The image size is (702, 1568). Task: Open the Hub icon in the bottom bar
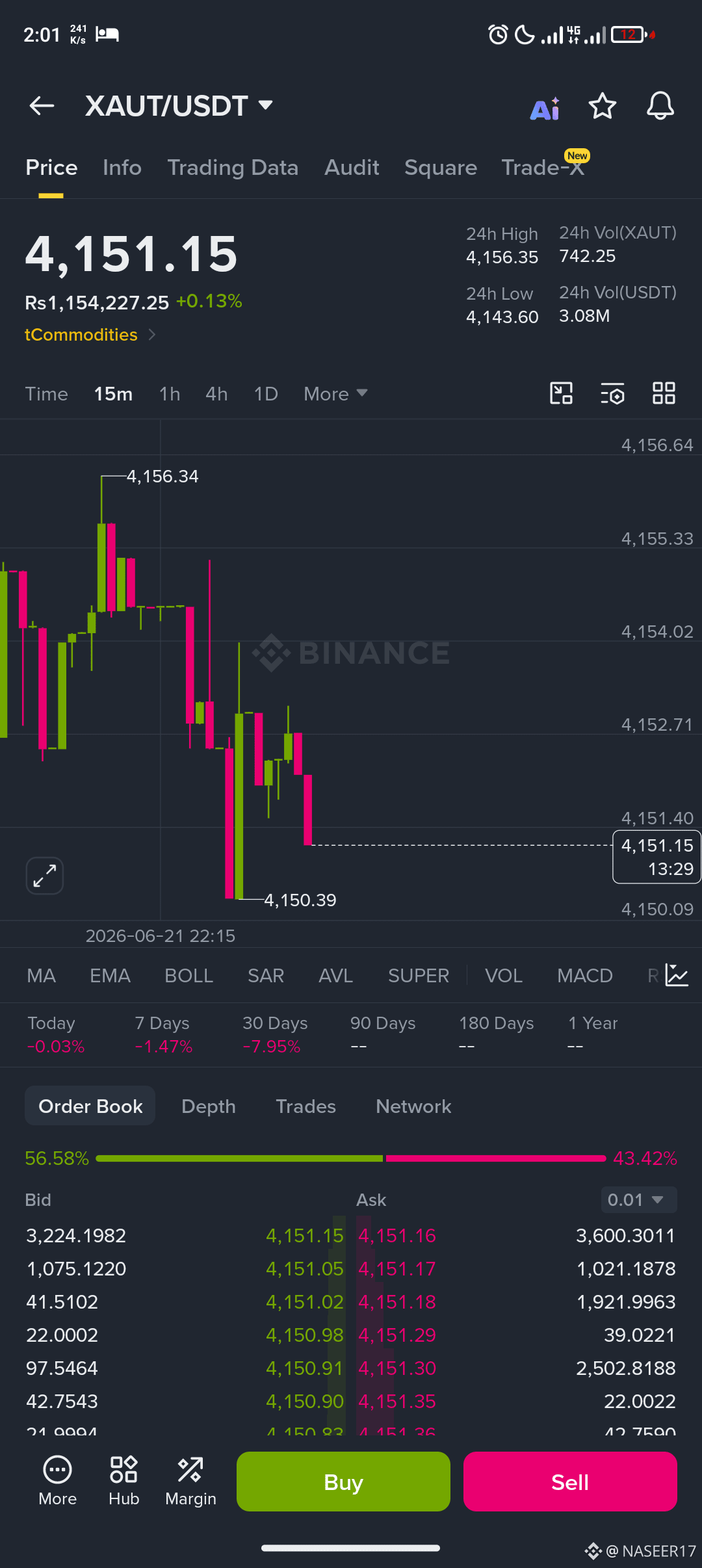(x=124, y=1482)
